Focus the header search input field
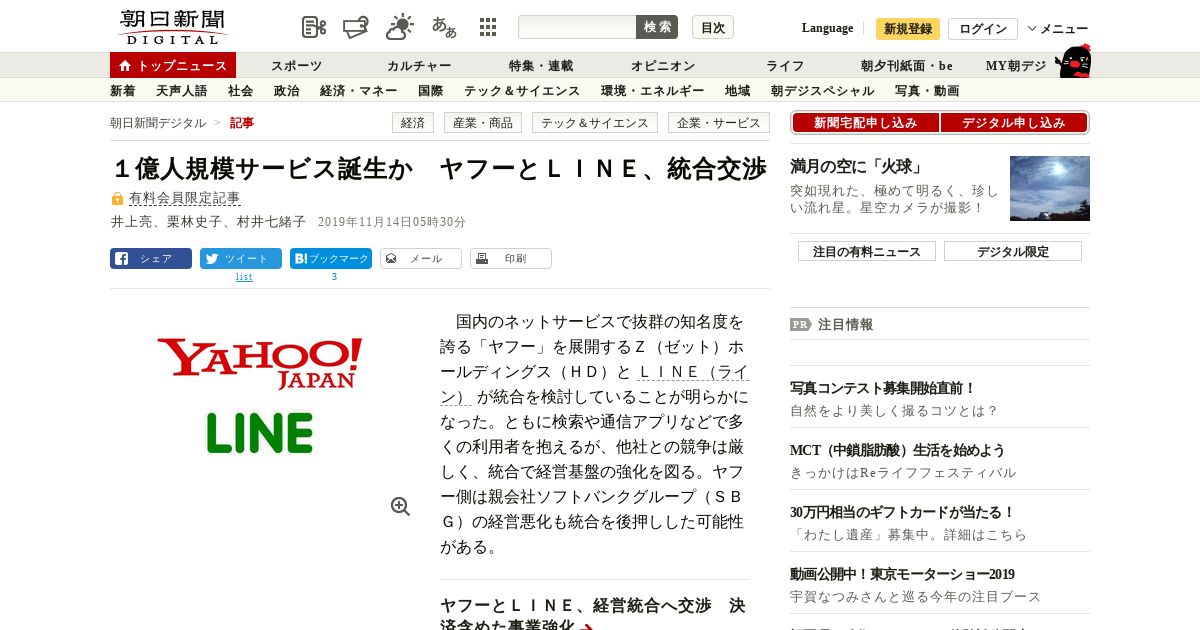Image resolution: width=1200 pixels, height=630 pixels. [x=577, y=27]
